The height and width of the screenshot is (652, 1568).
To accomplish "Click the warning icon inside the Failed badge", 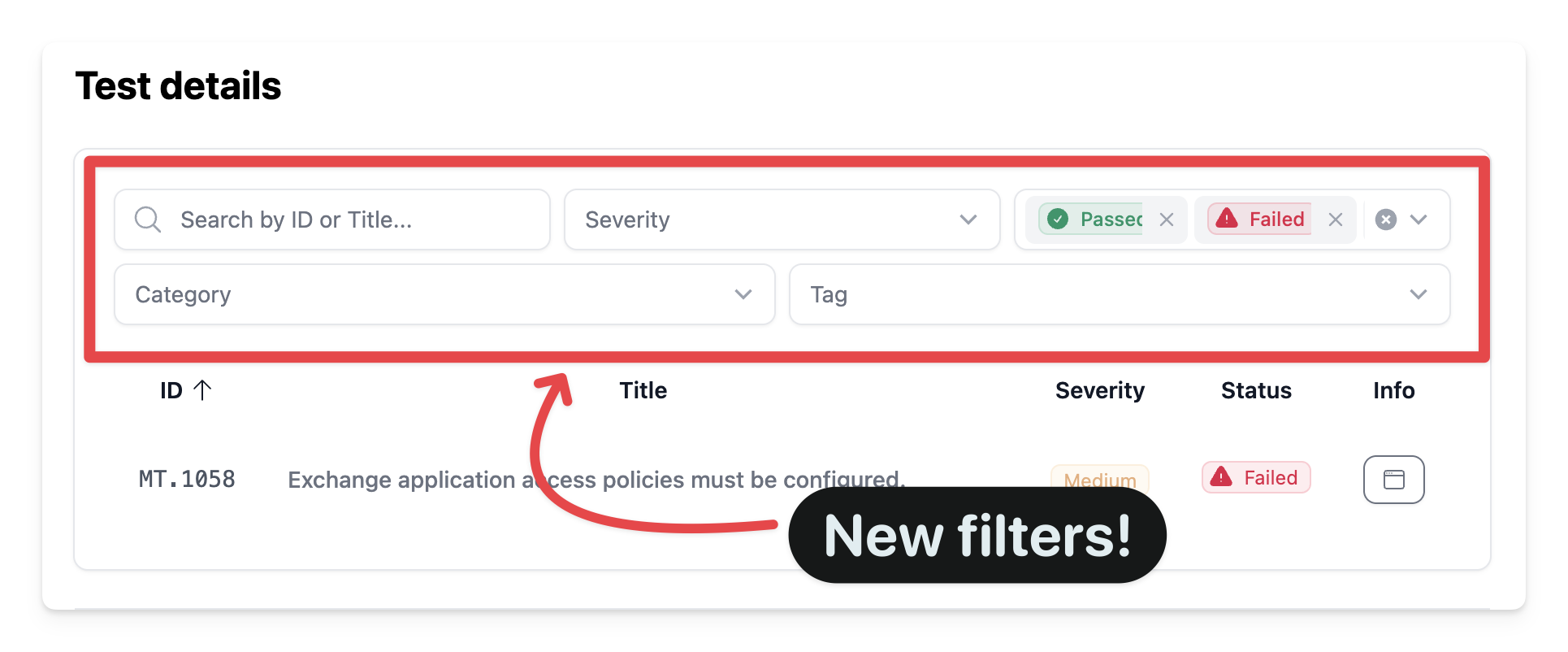I will (x=1222, y=477).
